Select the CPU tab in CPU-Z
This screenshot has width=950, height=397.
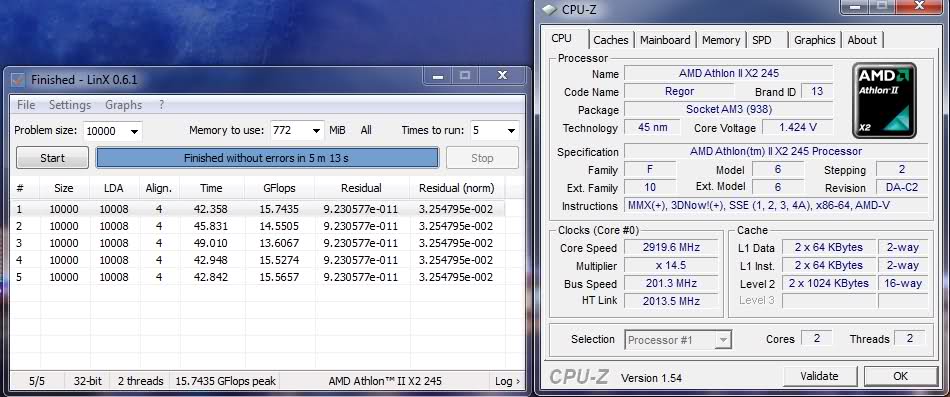pyautogui.click(x=562, y=38)
